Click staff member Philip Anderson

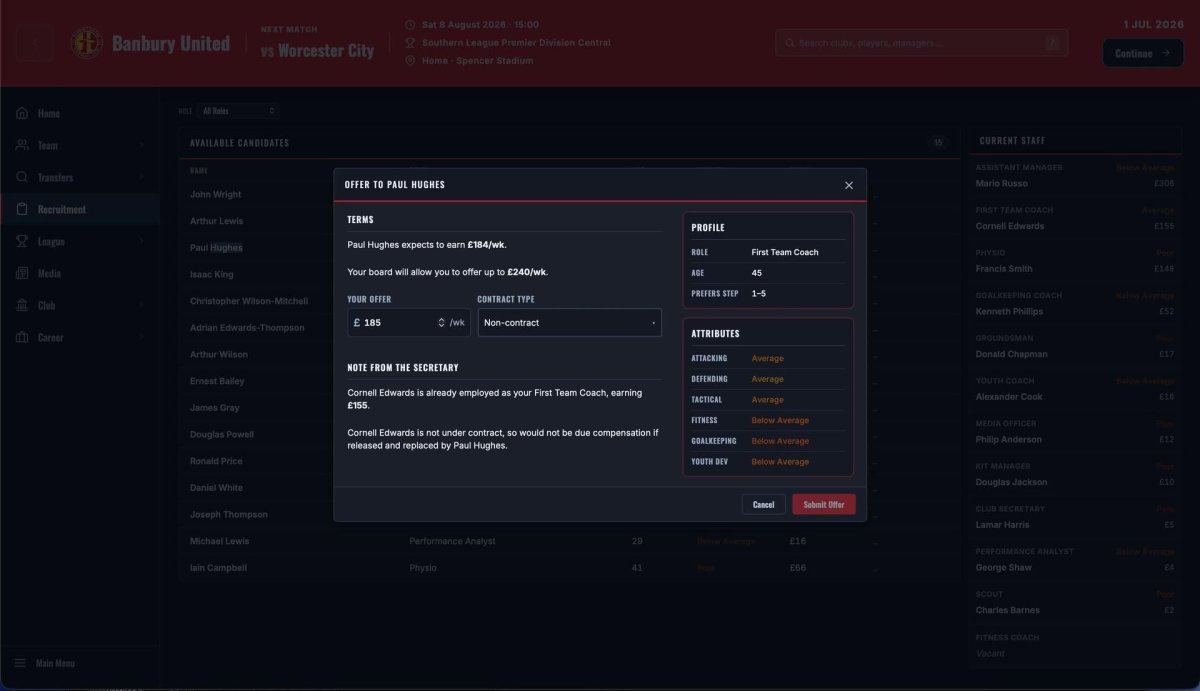[x=1009, y=439]
